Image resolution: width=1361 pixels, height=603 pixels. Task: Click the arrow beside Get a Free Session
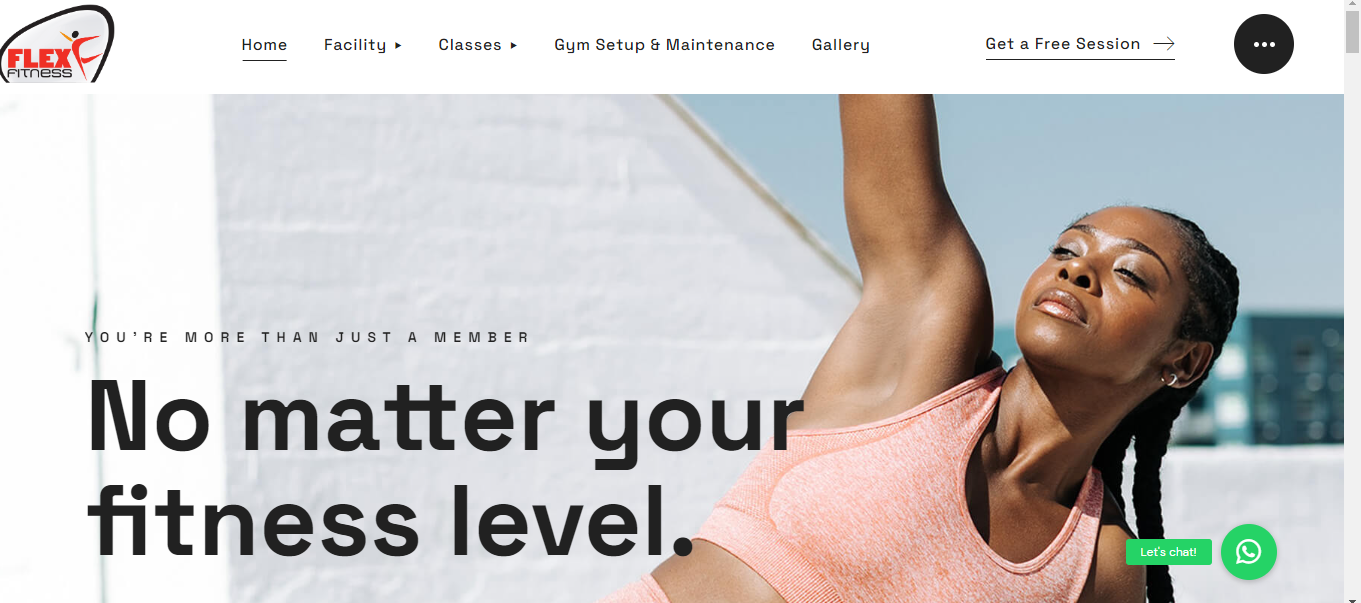tap(1164, 44)
